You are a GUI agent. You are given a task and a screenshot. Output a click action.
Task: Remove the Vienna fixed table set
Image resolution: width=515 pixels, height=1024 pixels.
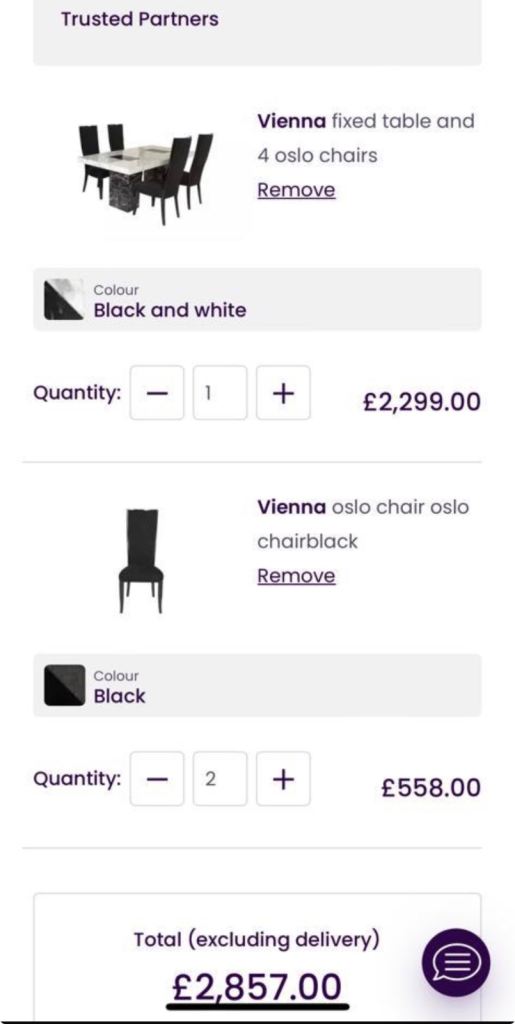(x=296, y=190)
